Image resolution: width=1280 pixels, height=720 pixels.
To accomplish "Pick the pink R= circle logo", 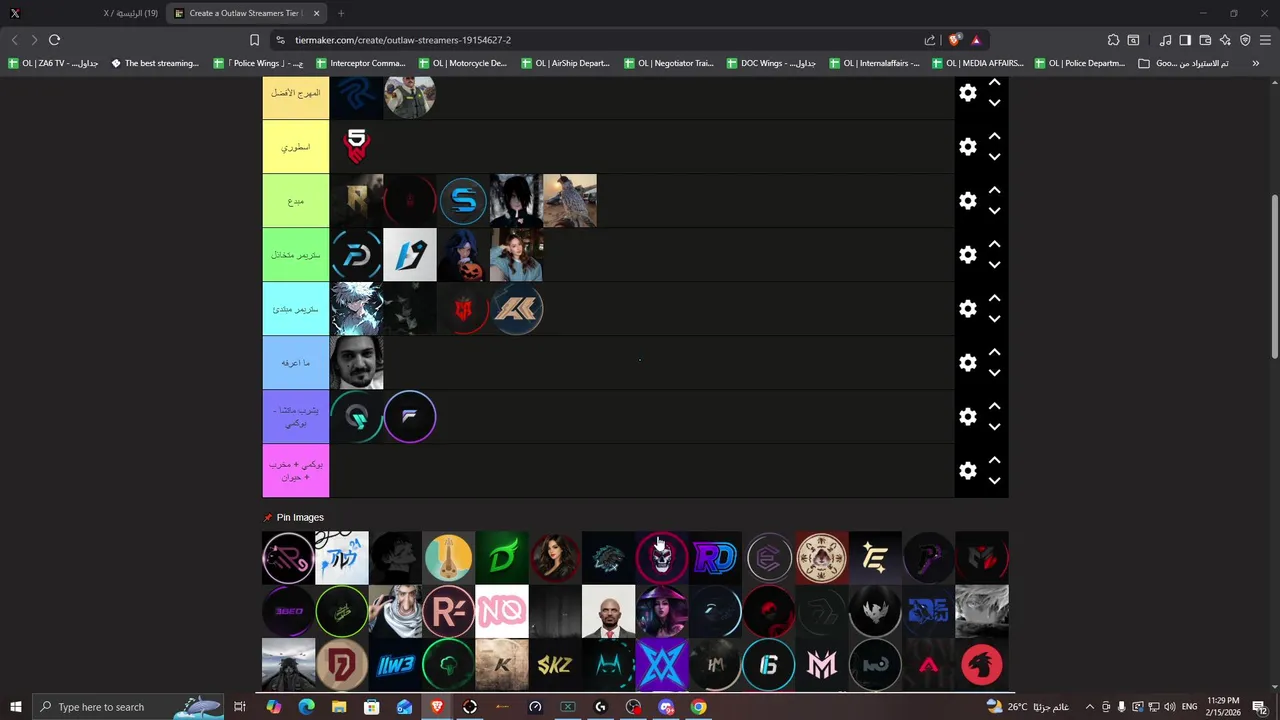I will 448,612.
